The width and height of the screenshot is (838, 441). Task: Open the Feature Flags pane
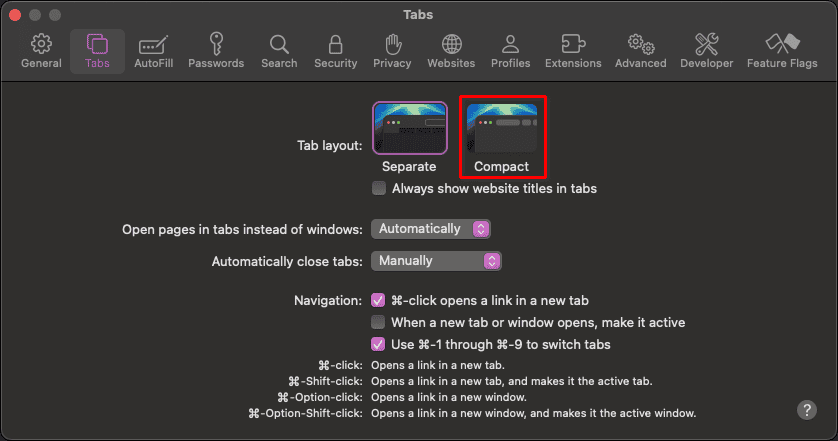[x=781, y=51]
